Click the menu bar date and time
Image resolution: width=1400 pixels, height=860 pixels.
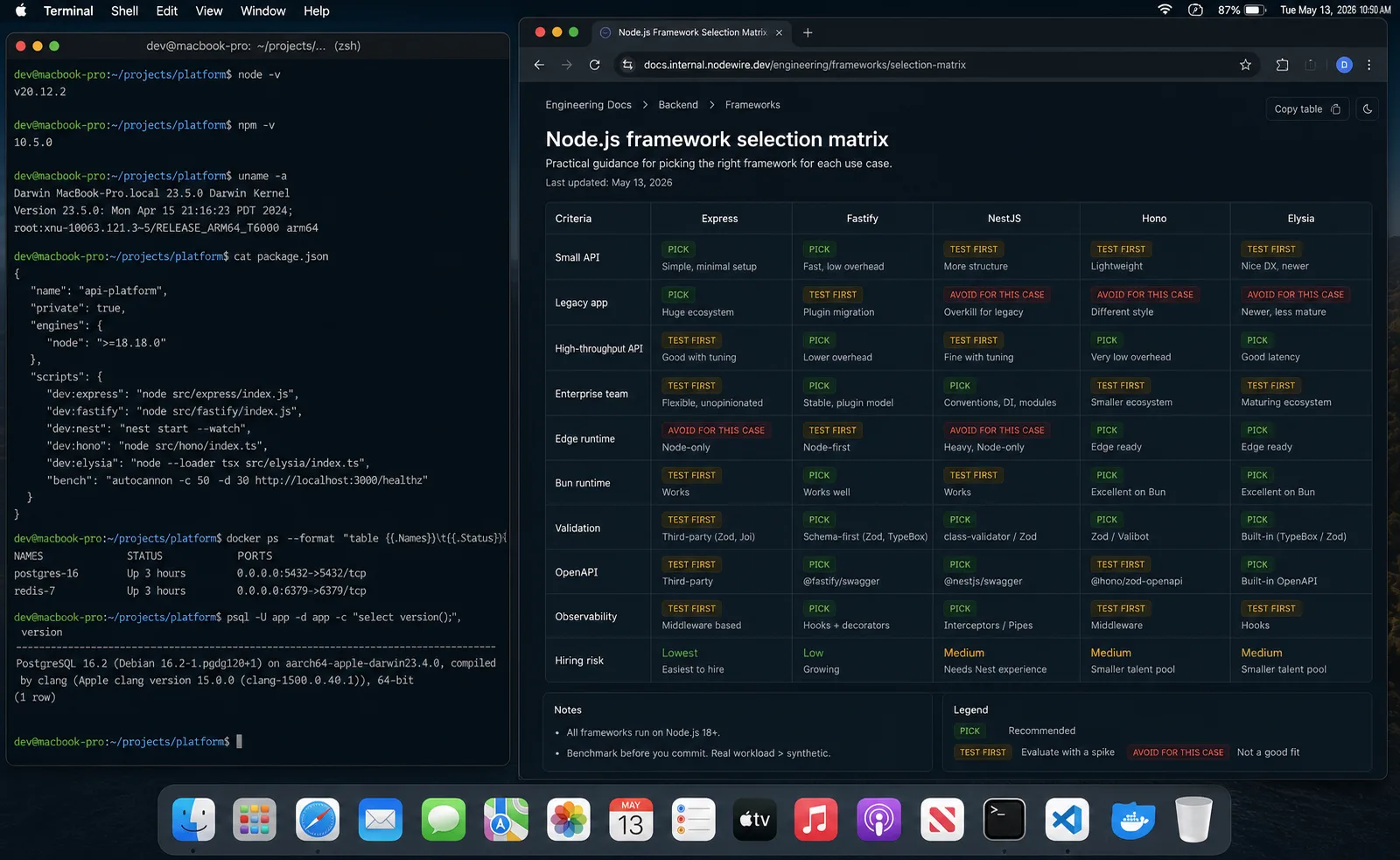1335,10
